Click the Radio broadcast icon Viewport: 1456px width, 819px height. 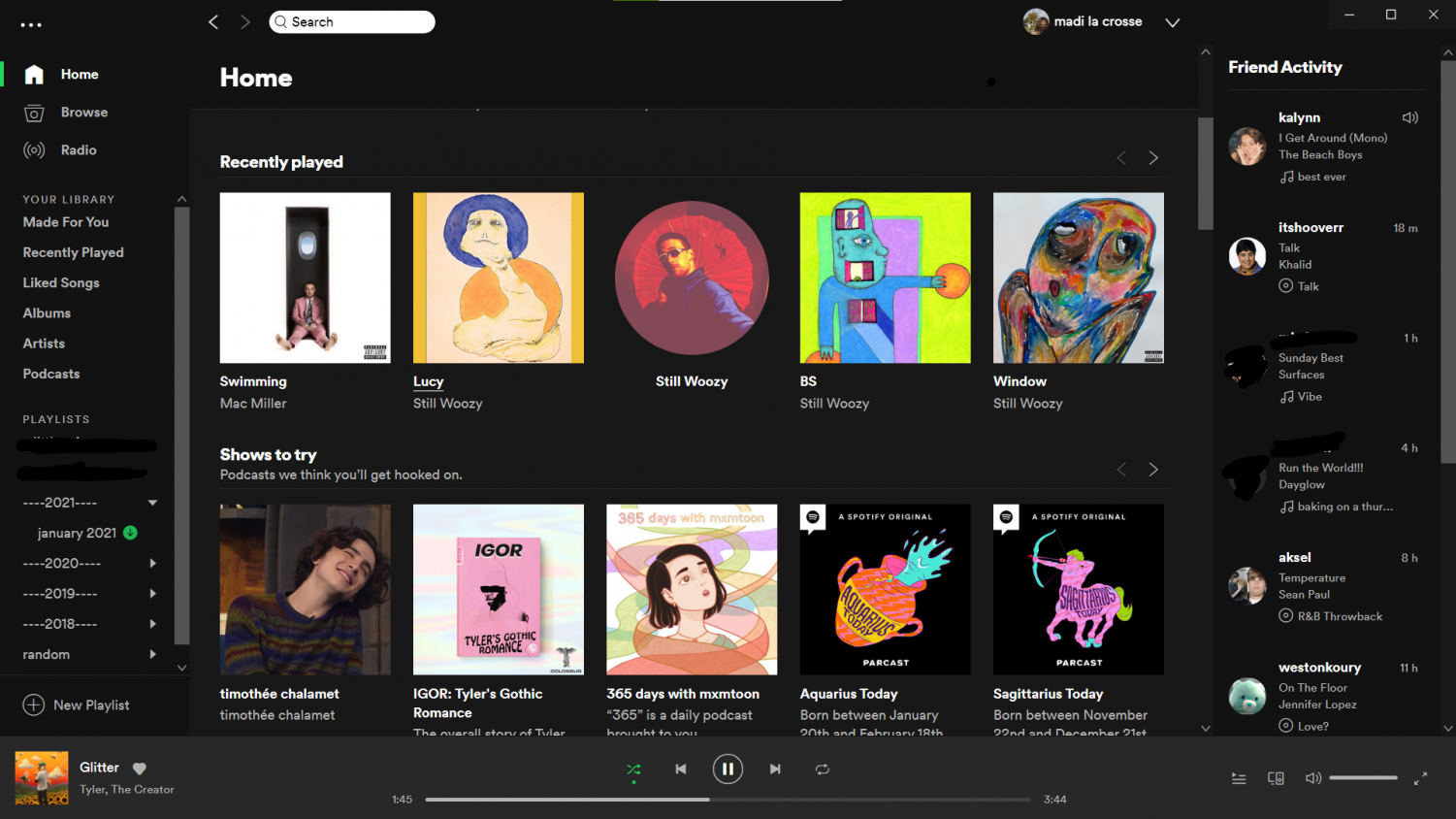[34, 150]
